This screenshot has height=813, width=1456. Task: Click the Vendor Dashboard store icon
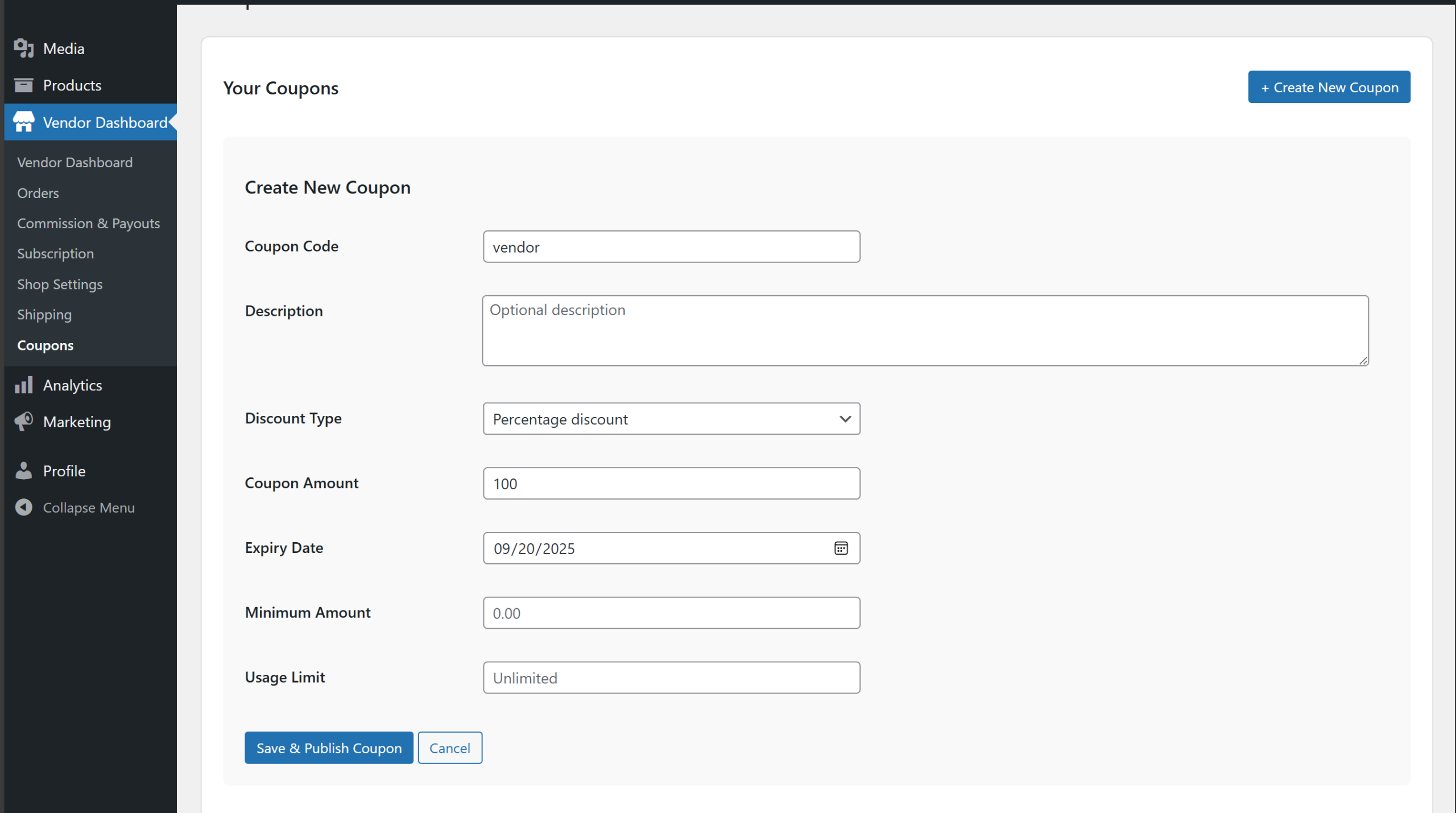coord(23,122)
